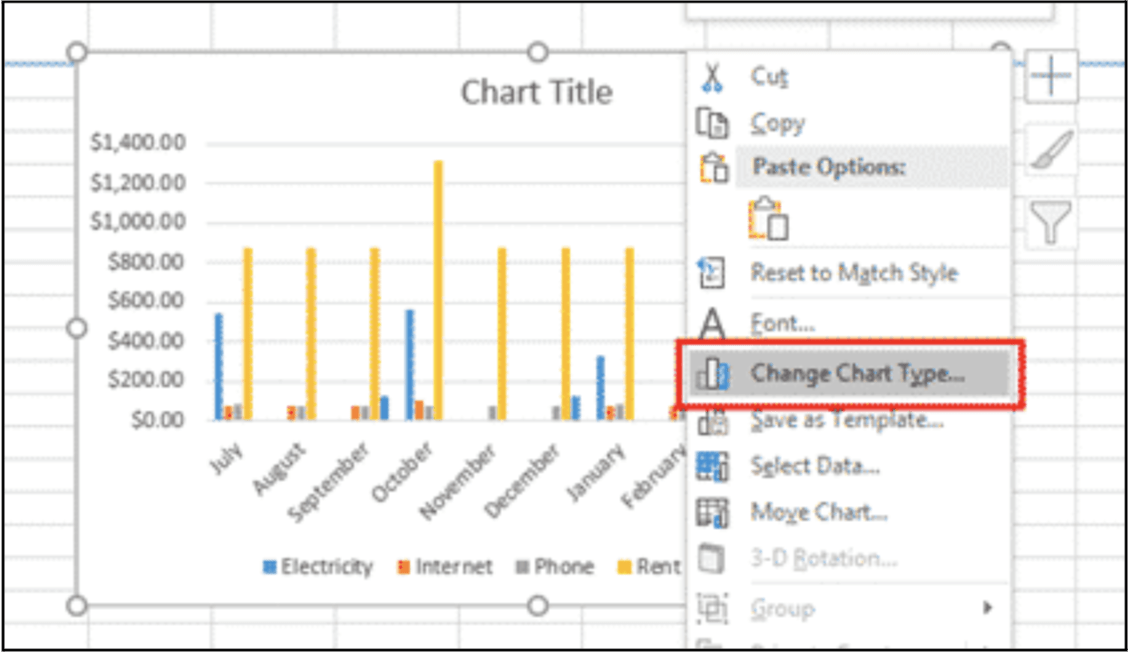1128x652 pixels.
Task: Select the tall October Rent bar
Action: click(x=438, y=290)
